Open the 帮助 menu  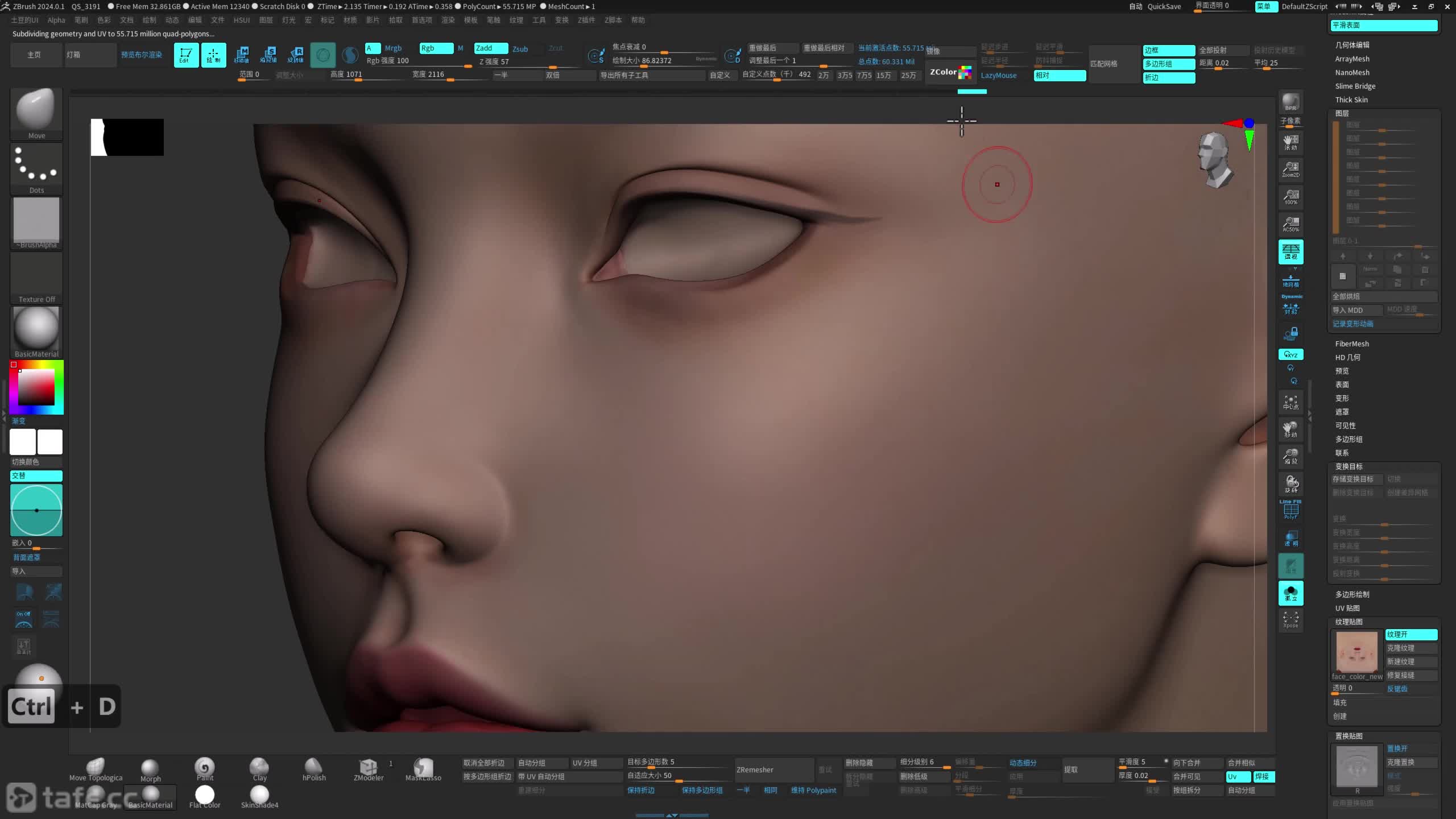(638, 20)
